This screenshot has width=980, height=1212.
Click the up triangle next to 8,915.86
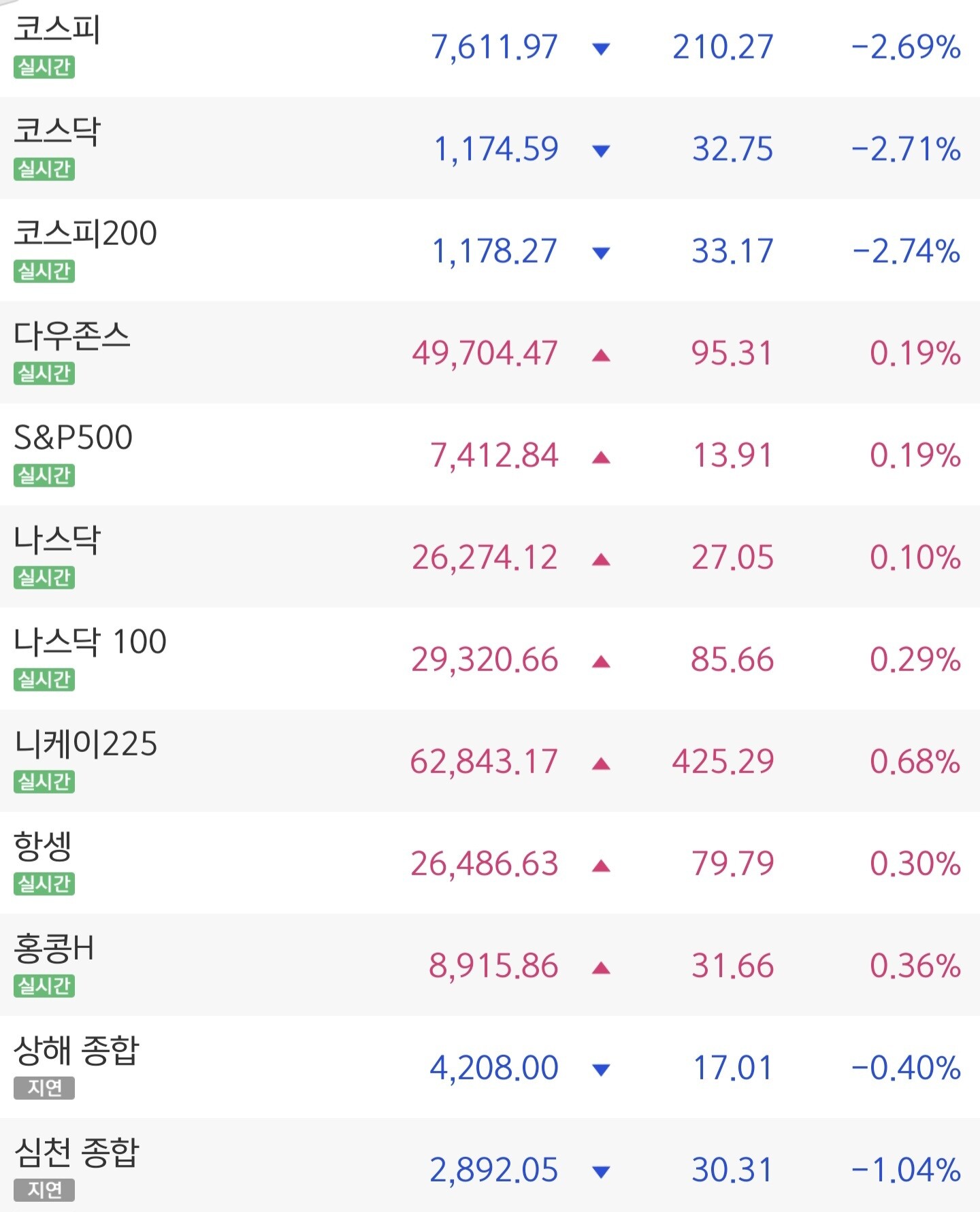tap(601, 968)
